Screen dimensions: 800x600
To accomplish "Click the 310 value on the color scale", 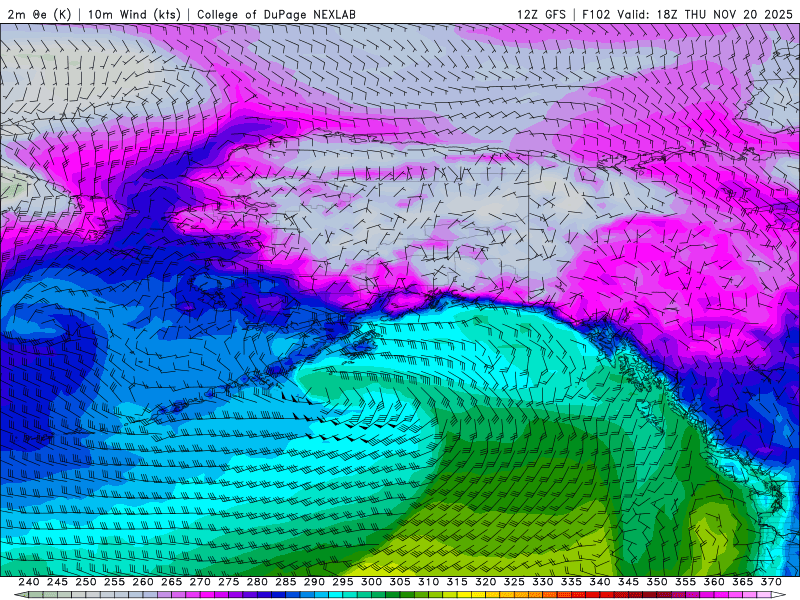I will coord(429,582).
